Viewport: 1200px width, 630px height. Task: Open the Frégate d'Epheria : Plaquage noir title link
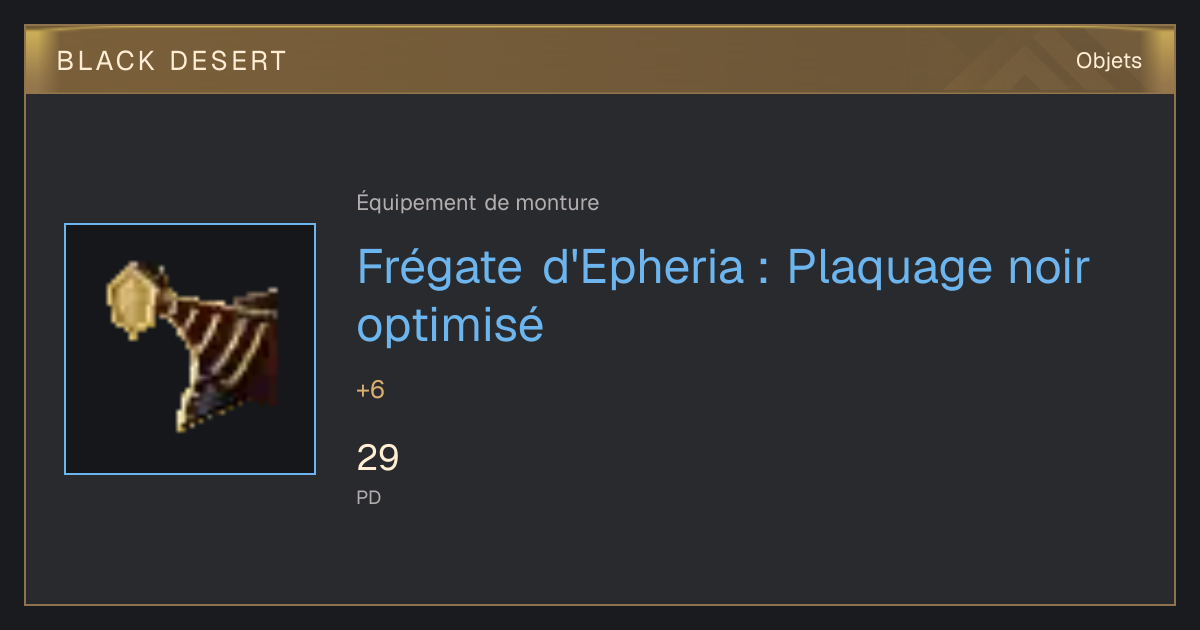[723, 295]
